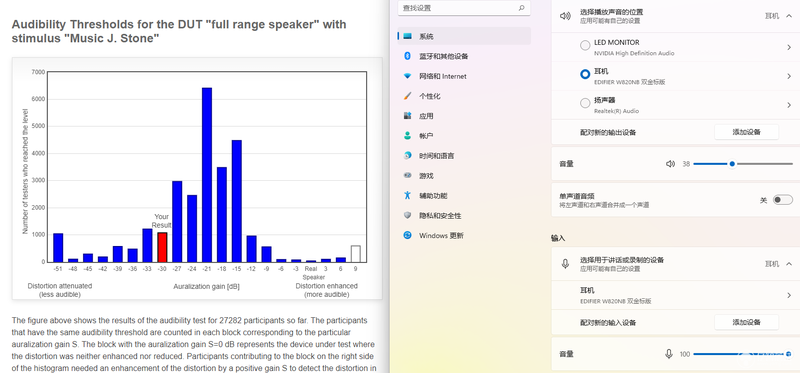Click the accessibility figure icon for 辅助功能
The height and width of the screenshot is (373, 800).
point(407,195)
